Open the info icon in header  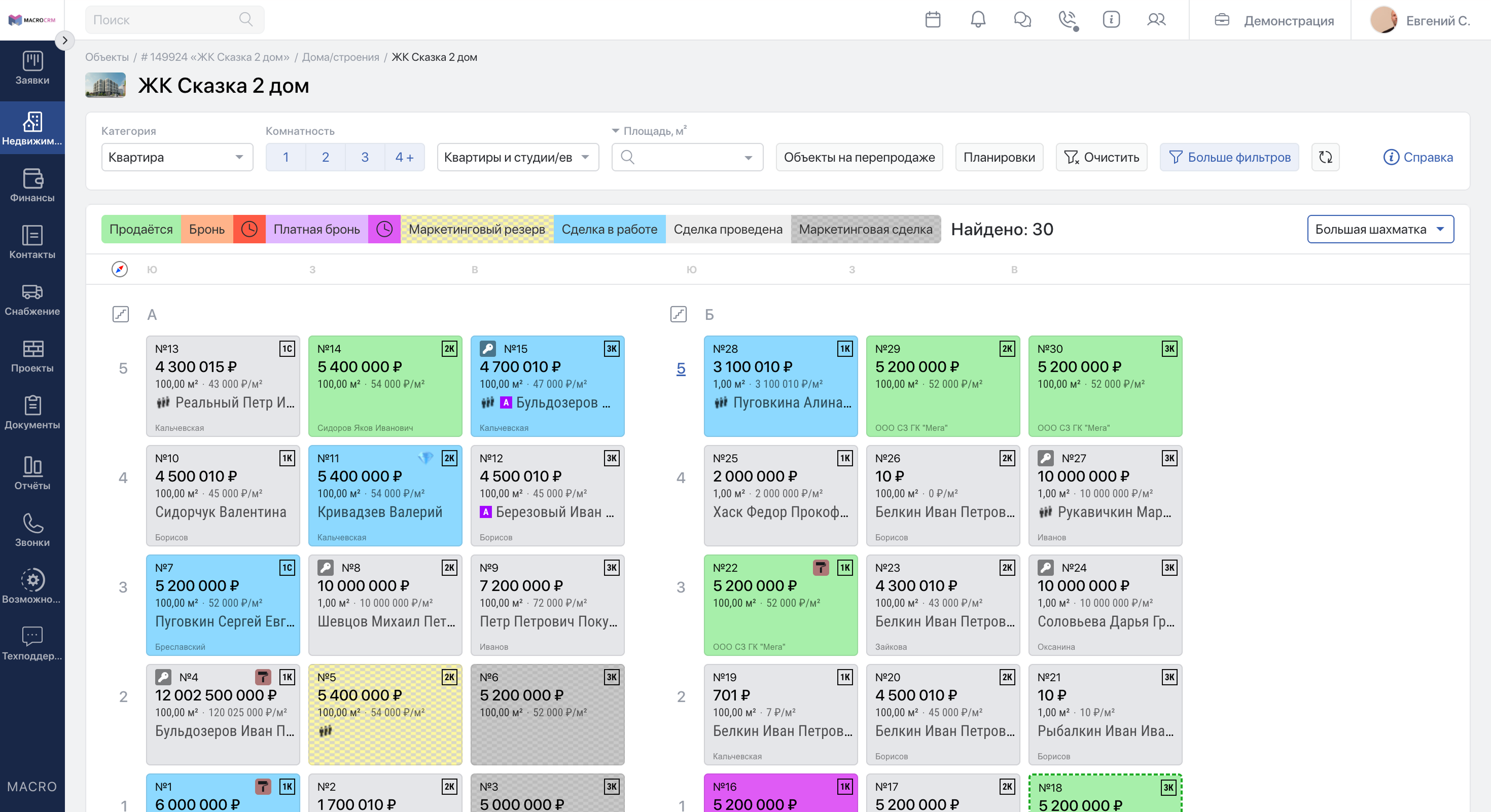pyautogui.click(x=1111, y=20)
